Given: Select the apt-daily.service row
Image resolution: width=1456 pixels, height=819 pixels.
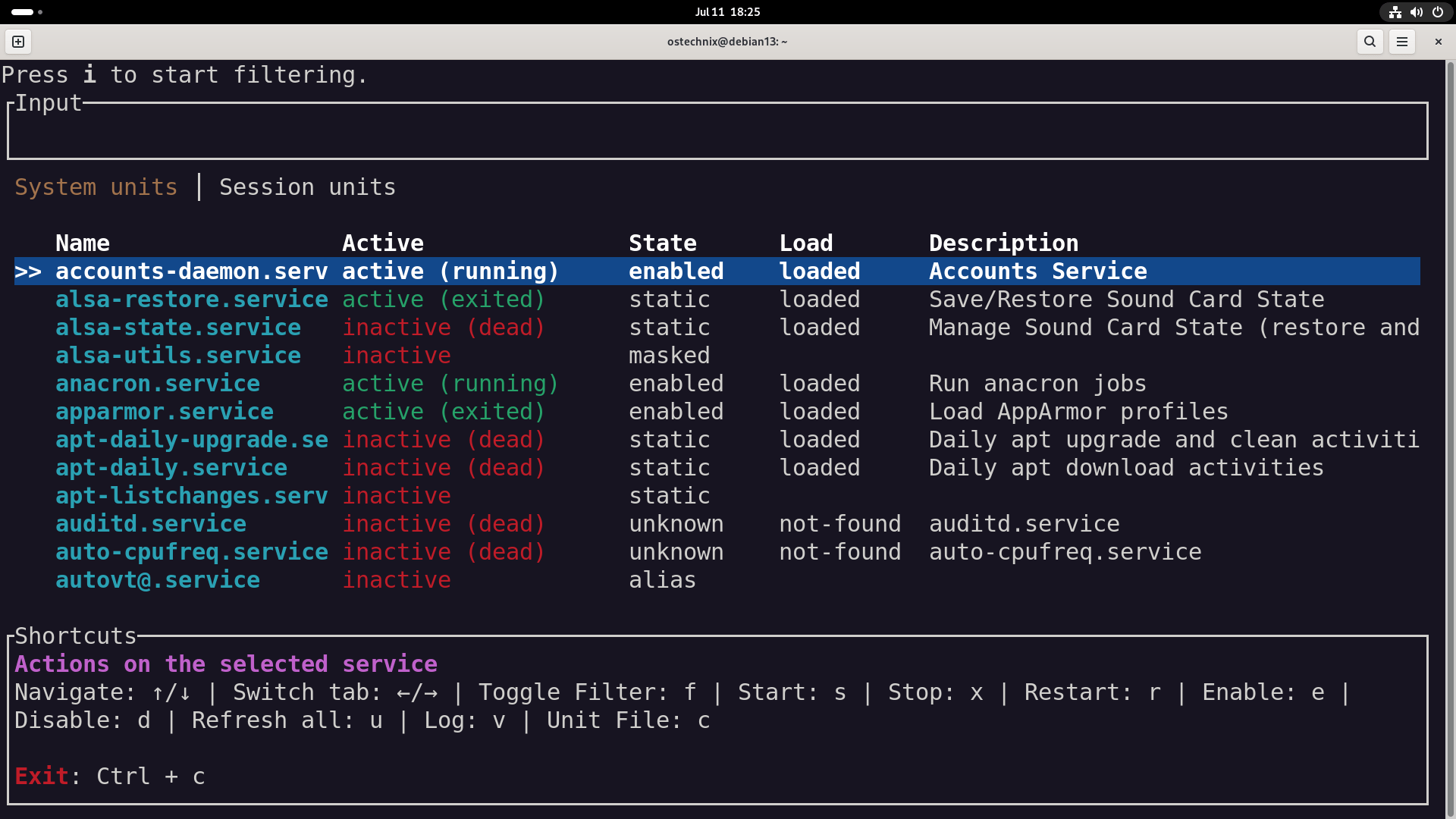Looking at the screenshot, I should point(171,467).
